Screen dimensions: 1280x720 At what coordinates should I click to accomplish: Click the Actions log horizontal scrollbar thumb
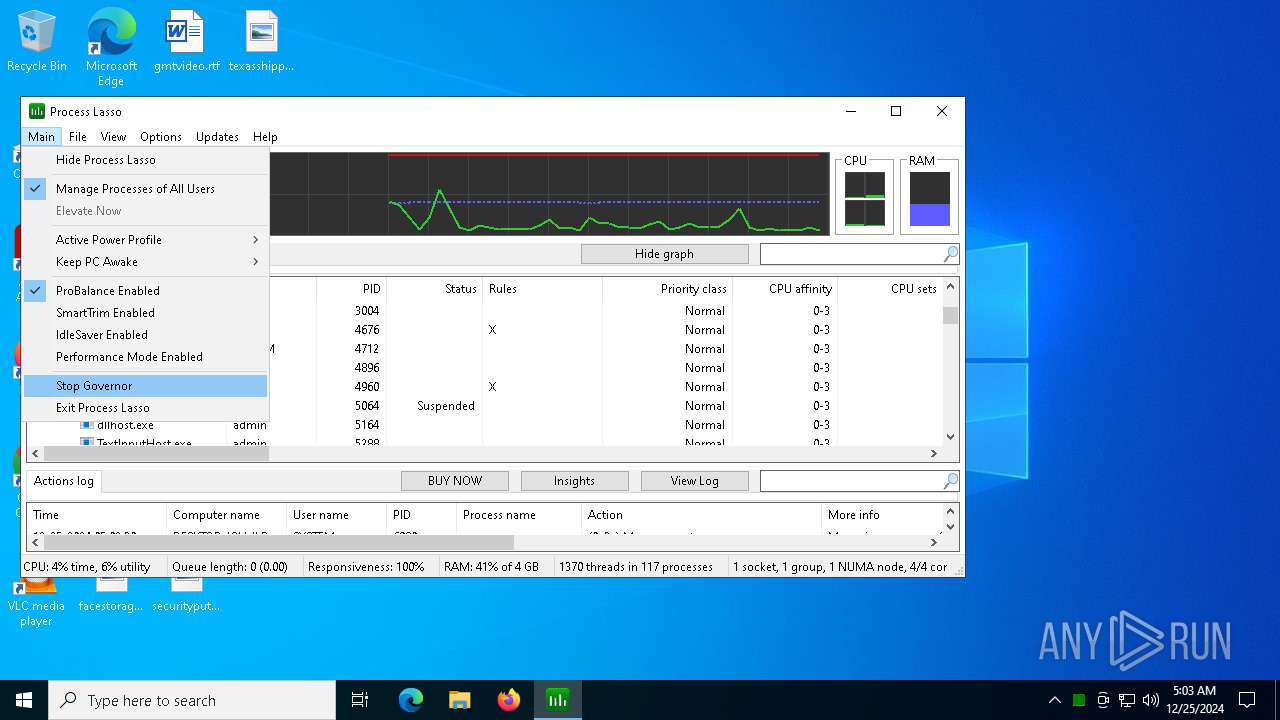[278, 542]
